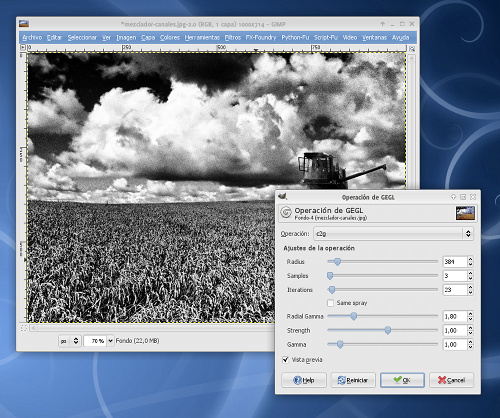Click the quick mask toggle icon at bottom left

click(24, 328)
